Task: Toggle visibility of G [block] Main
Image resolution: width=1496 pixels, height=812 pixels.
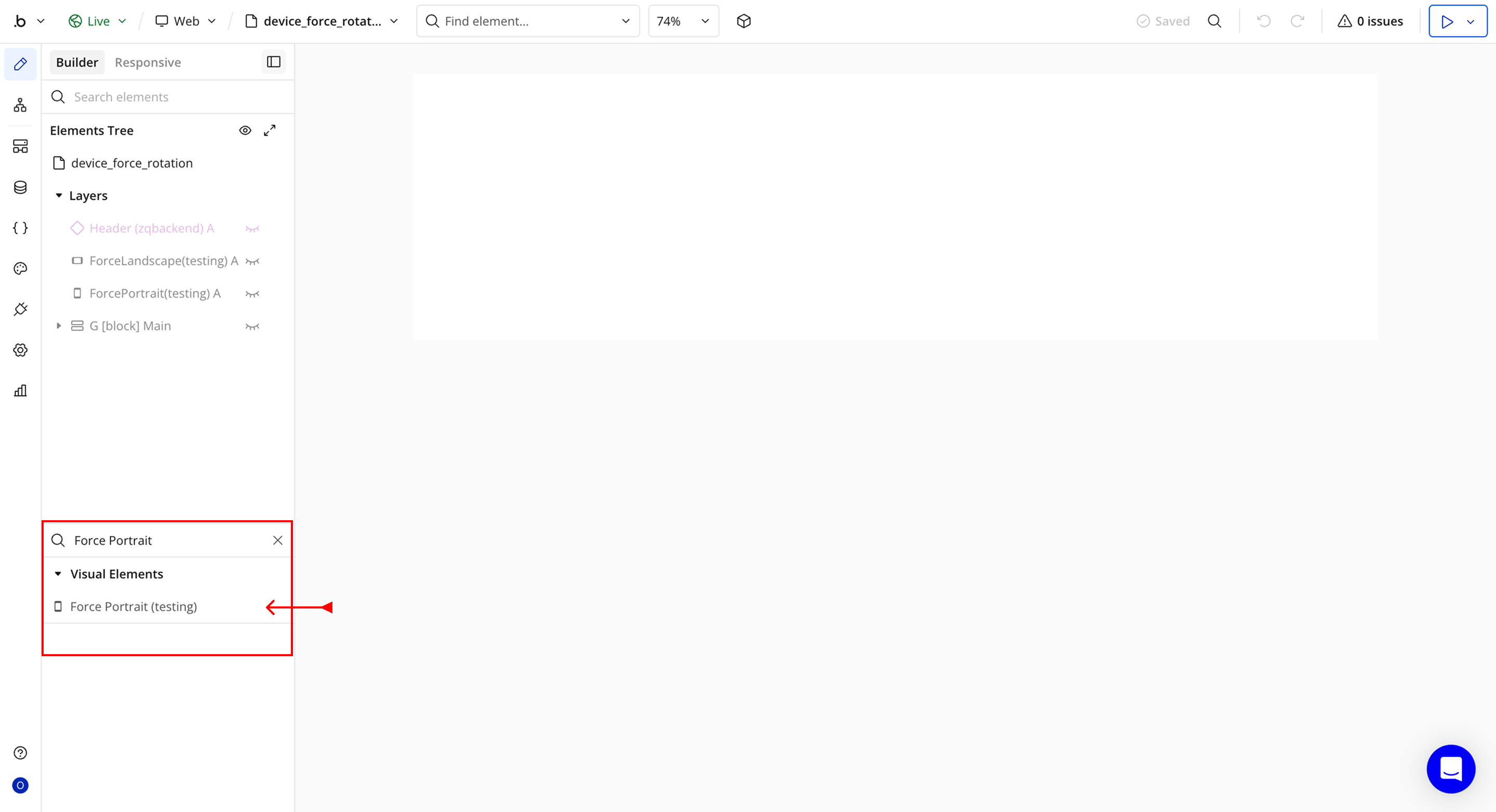Action: [252, 326]
